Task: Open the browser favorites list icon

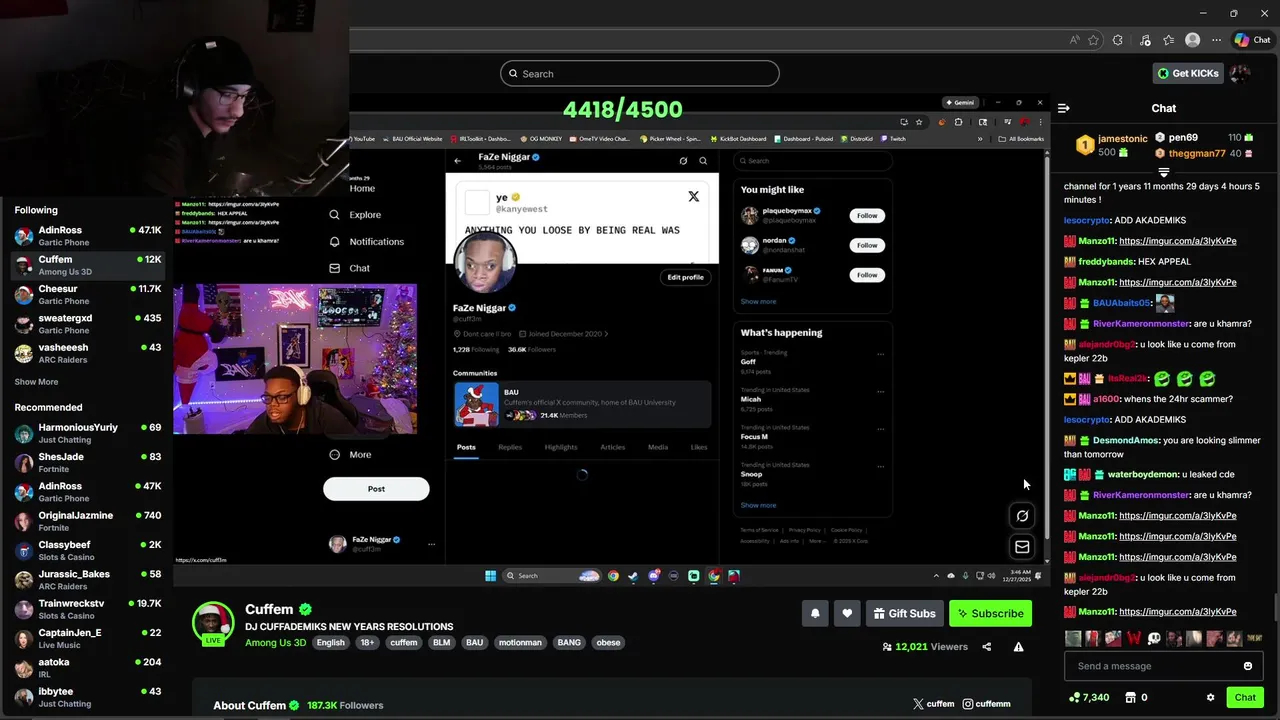Action: tap(1169, 40)
